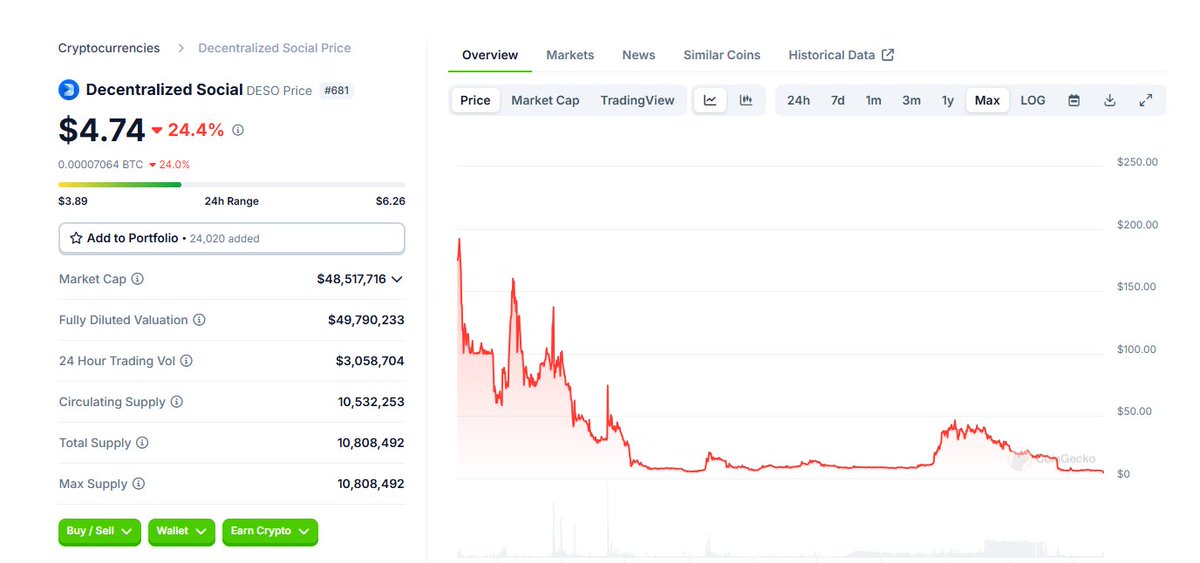Click the 10,532,253 circulating supply value
Image resolution: width=1200 pixels, height=563 pixels.
point(371,402)
